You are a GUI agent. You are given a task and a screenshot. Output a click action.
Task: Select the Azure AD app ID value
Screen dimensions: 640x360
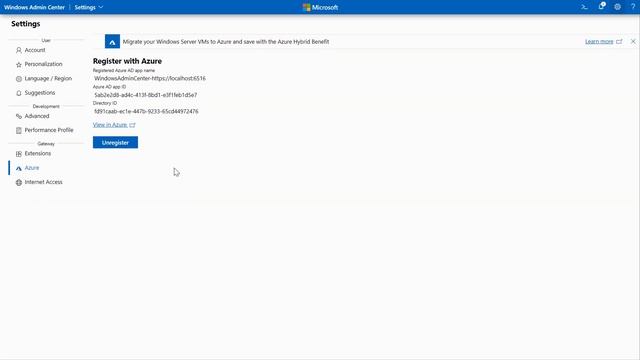coord(146,95)
